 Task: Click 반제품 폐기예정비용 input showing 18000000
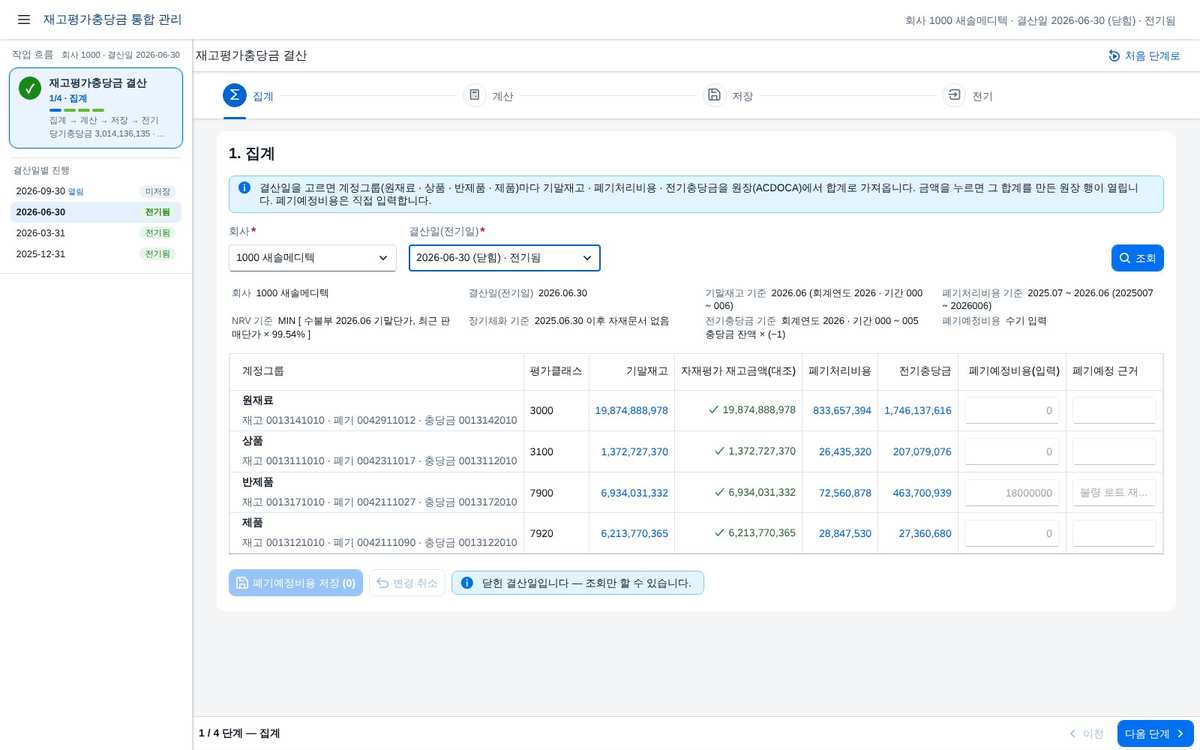[x=1012, y=492]
